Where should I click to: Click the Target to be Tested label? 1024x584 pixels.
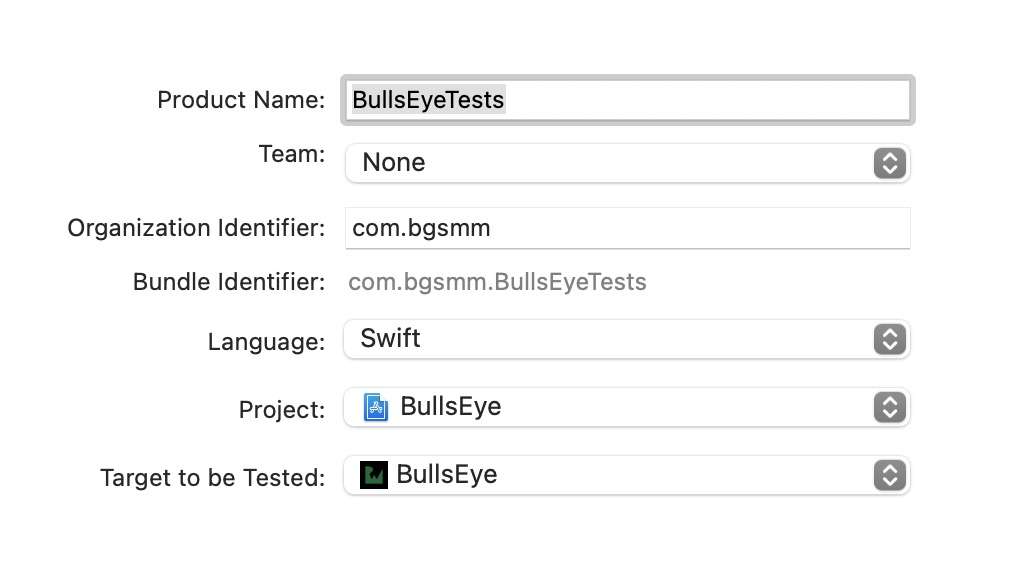[x=213, y=478]
